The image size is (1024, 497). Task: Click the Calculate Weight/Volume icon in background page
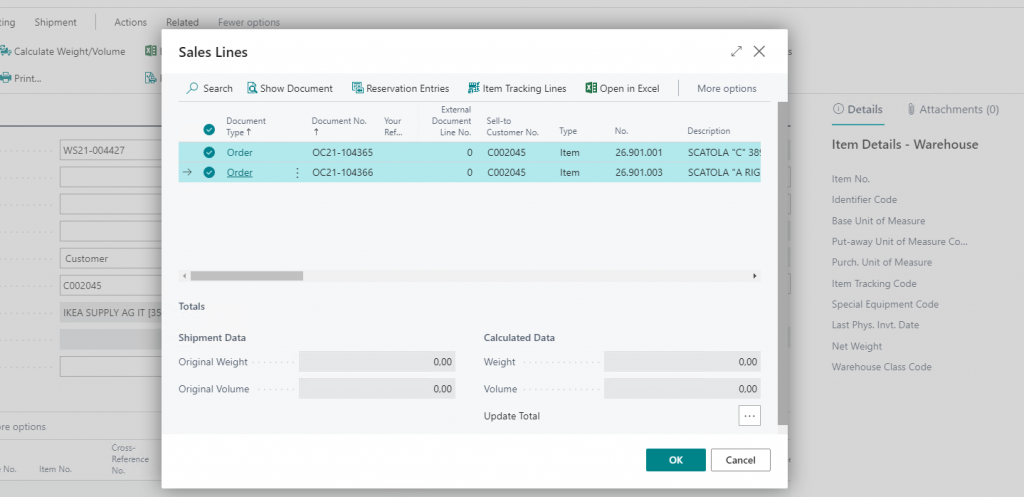(5, 51)
